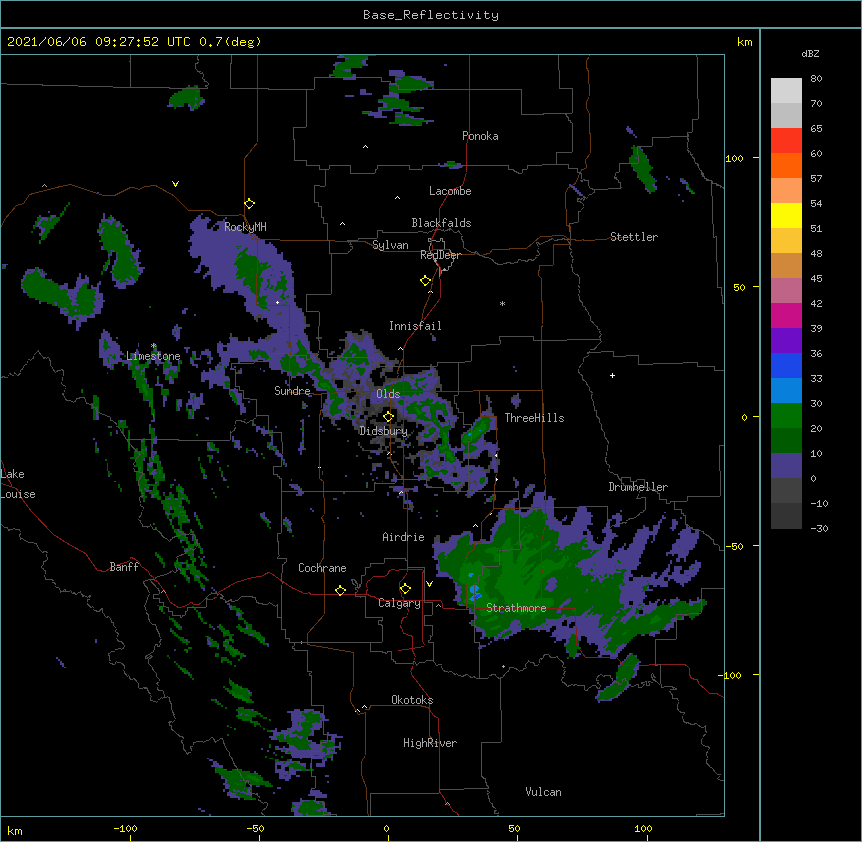Image resolution: width=862 pixels, height=842 pixels.
Task: Click the yellow diamond marker below Cochrane
Action: point(340,590)
